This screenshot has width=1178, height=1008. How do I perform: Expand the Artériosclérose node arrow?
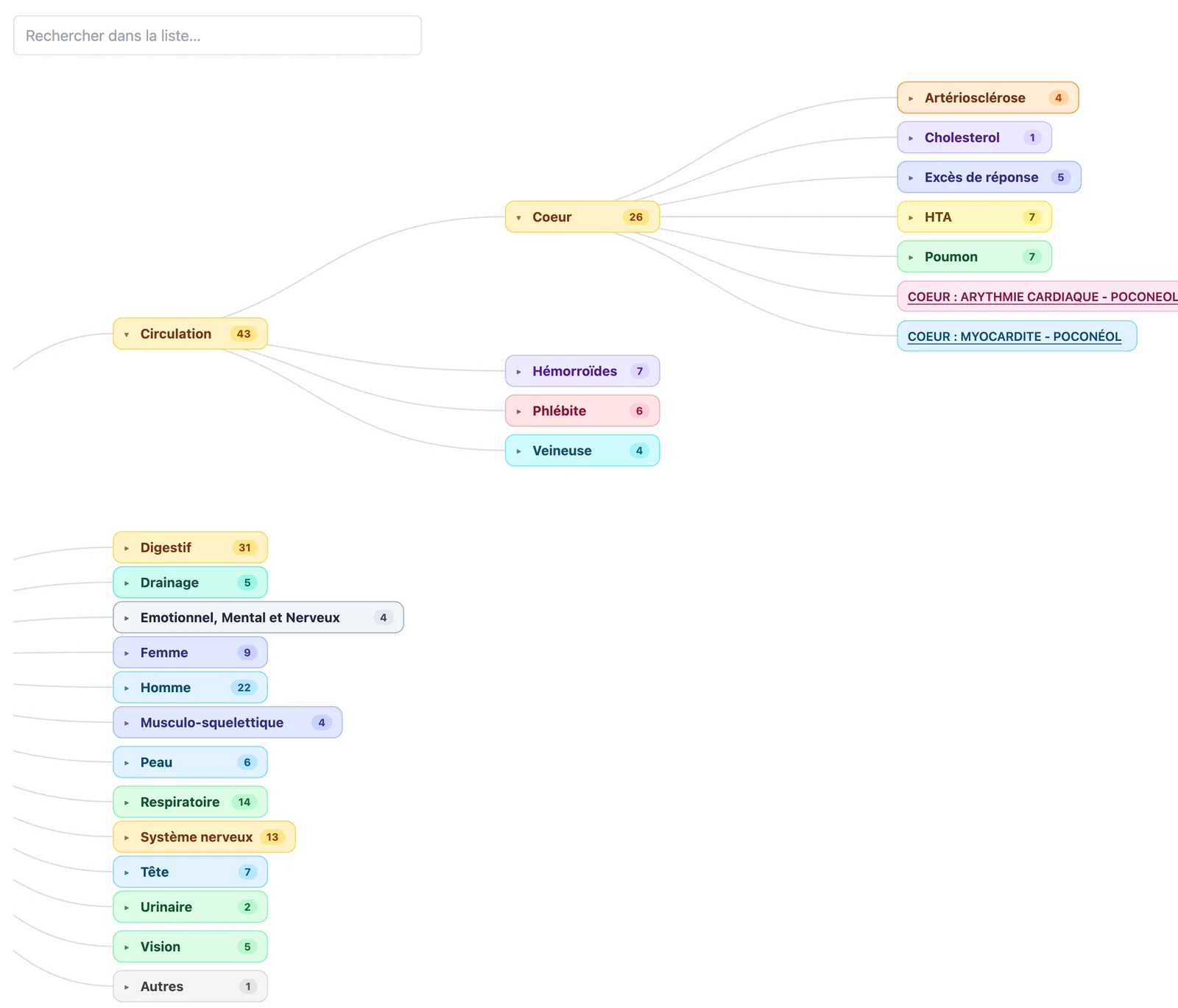[x=911, y=98]
